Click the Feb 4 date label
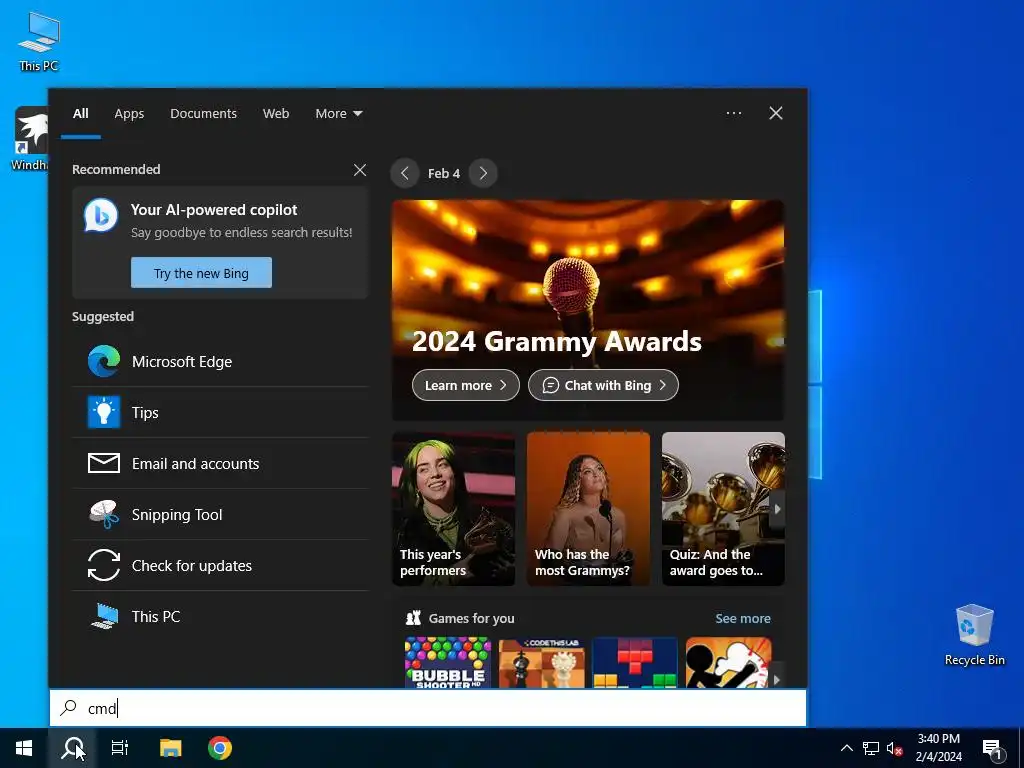The width and height of the screenshot is (1024, 768). pyautogui.click(x=444, y=174)
